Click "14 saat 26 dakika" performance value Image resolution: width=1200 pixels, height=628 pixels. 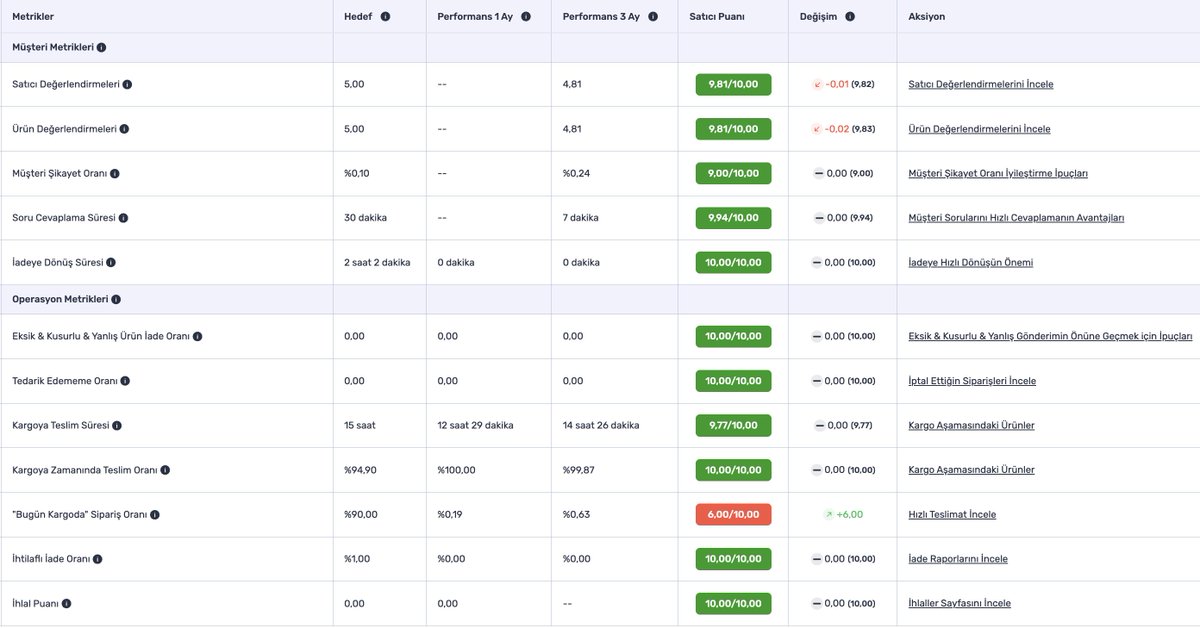pos(601,426)
